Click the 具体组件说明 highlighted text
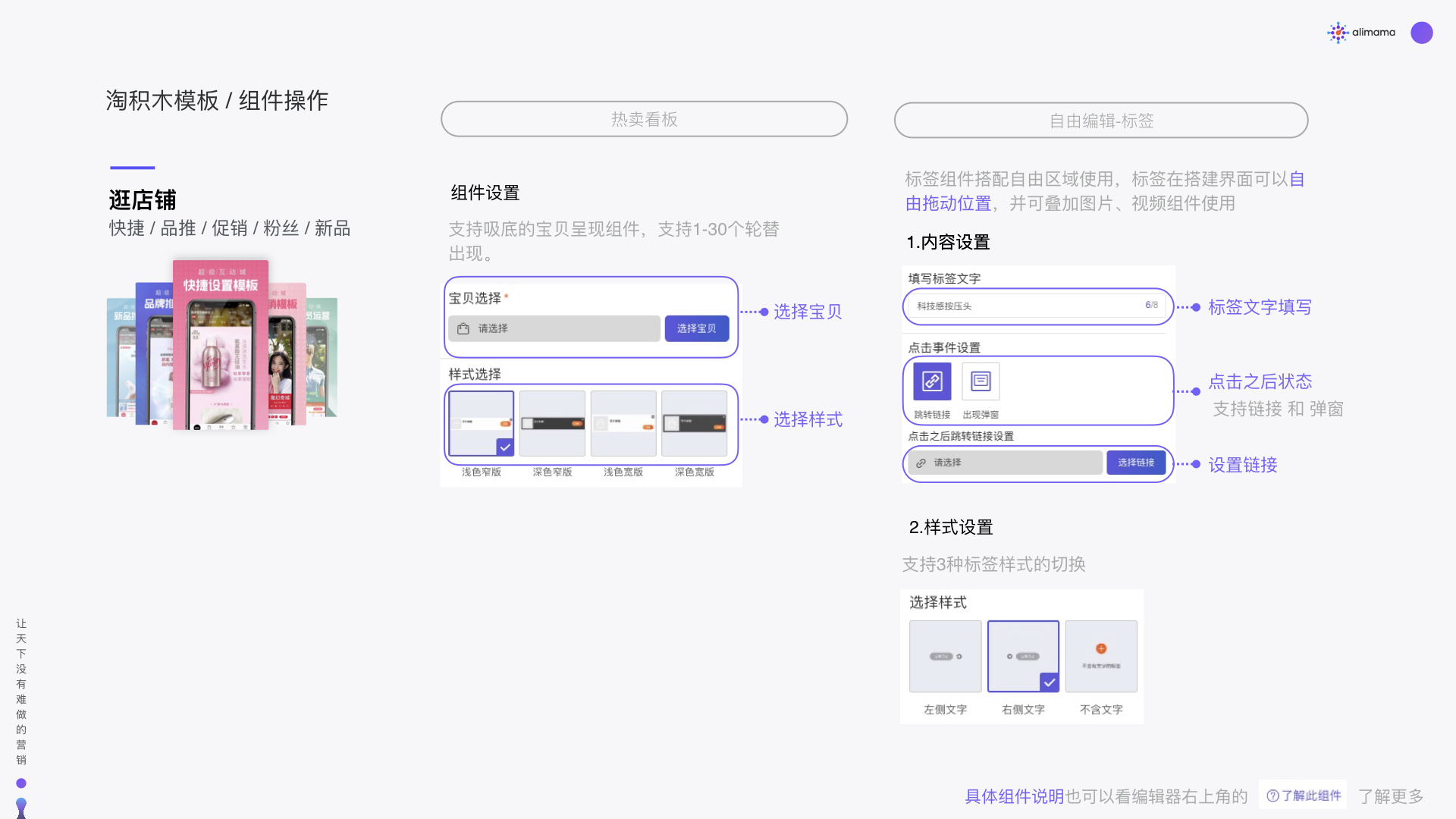The width and height of the screenshot is (1456, 819). [1015, 796]
